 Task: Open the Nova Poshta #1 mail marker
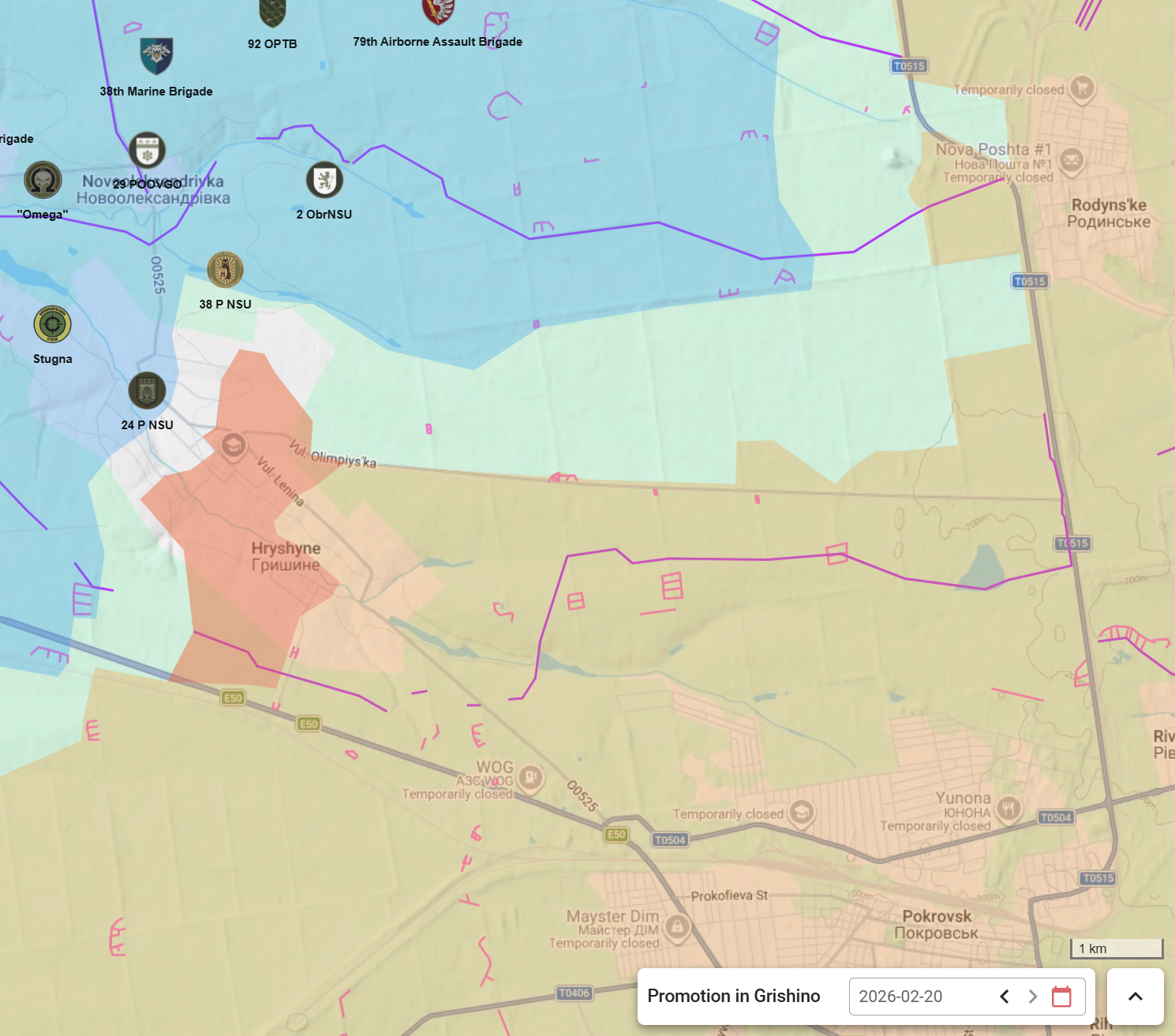click(1071, 160)
